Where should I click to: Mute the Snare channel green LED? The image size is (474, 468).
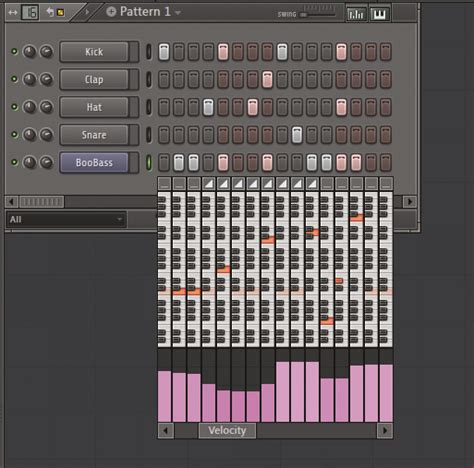[14, 134]
